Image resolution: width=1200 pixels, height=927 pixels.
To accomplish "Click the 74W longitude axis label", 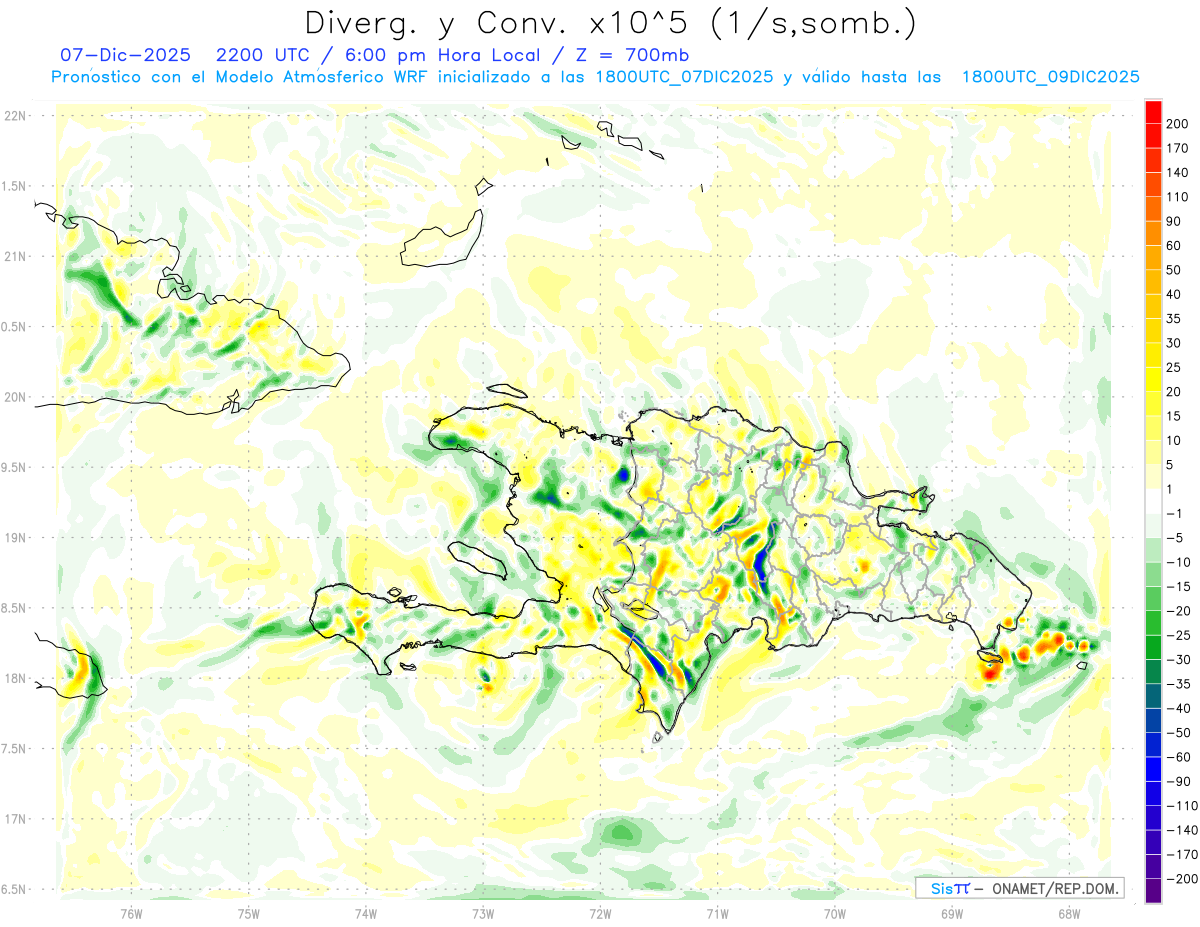I will pos(366,913).
